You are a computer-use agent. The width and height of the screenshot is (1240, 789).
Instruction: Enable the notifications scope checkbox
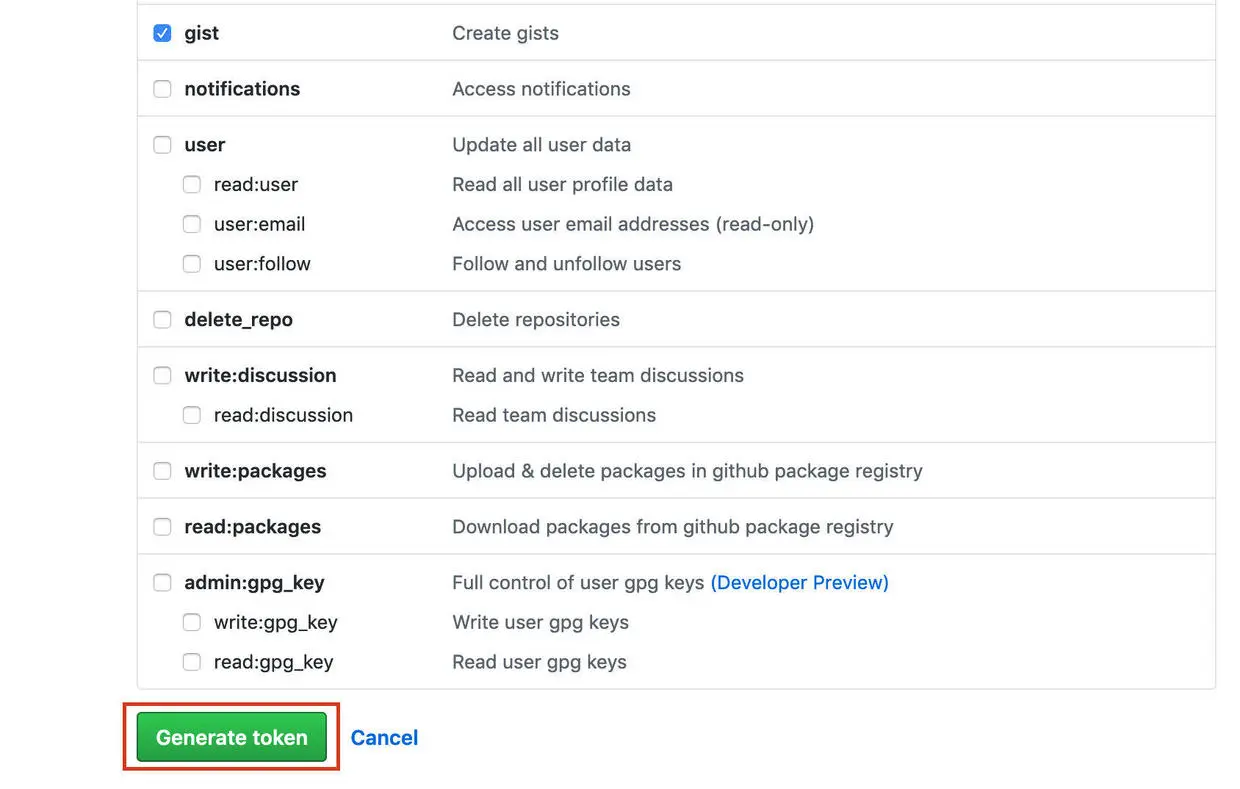click(x=162, y=89)
